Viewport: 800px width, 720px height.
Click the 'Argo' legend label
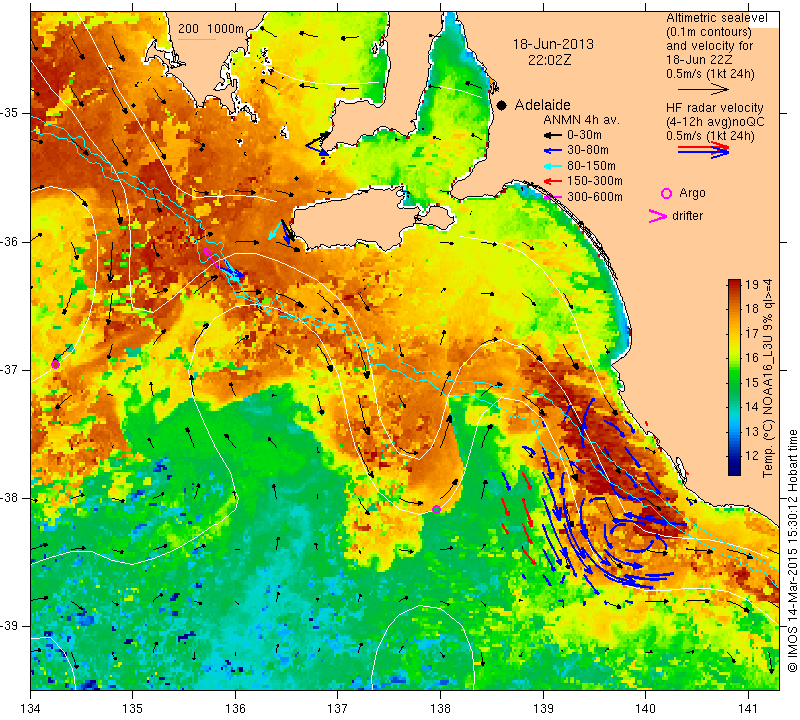tap(692, 193)
